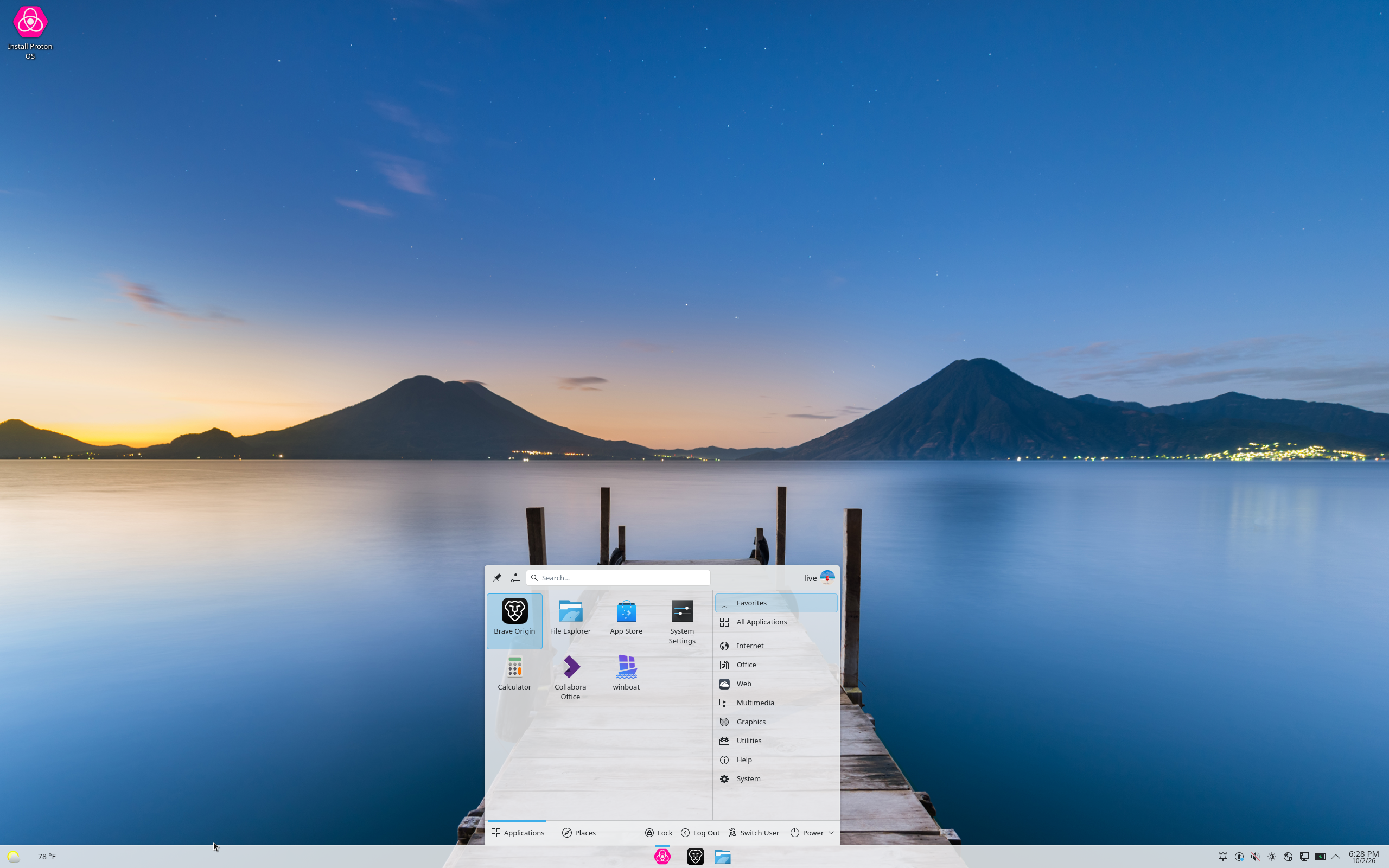Launch System Settings from the favorites
The image size is (1389, 868).
(682, 621)
